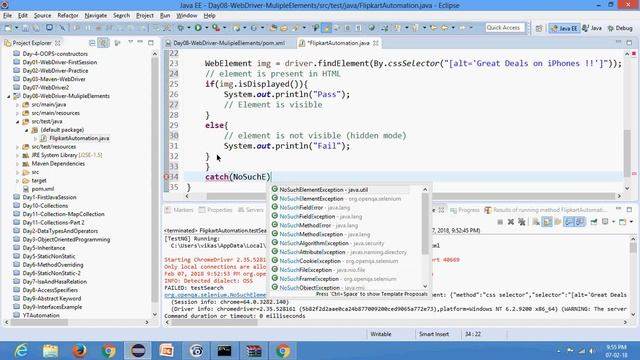Expand the target folder
The width and height of the screenshot is (640, 360).
[x=18, y=181]
